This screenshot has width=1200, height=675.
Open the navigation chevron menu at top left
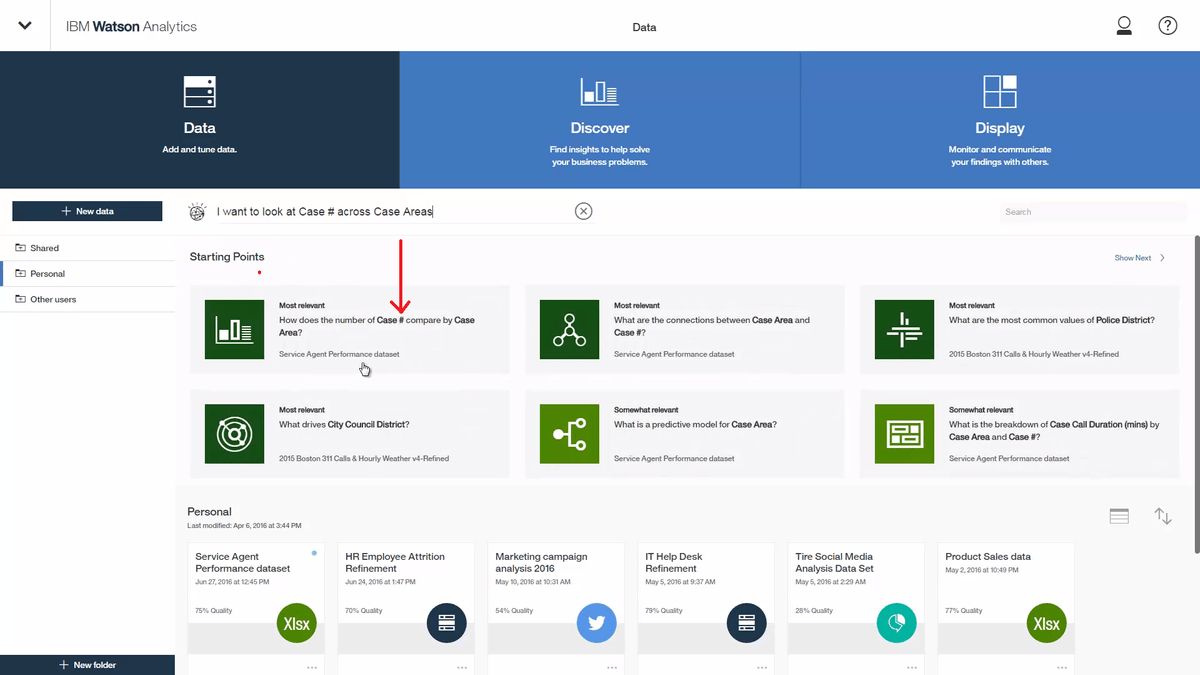click(x=25, y=26)
